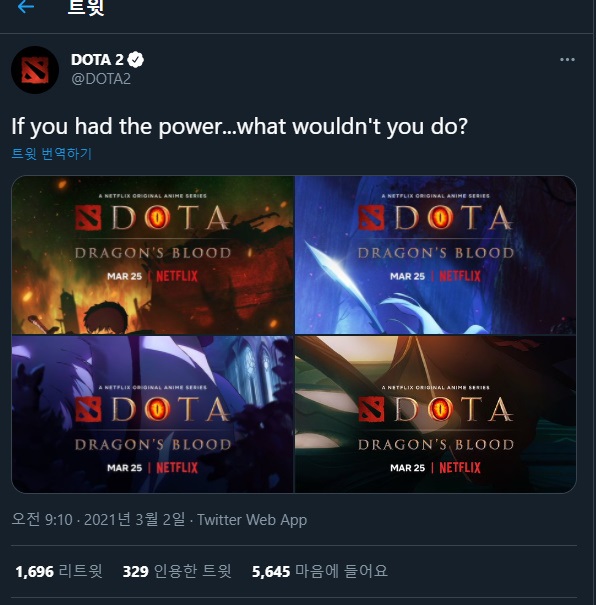This screenshot has height=605, width=596.
Task: Open the DOTA 2 display name
Action: point(97,60)
